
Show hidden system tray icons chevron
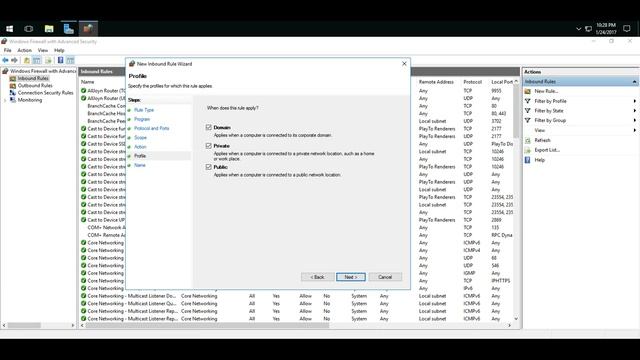point(578,29)
